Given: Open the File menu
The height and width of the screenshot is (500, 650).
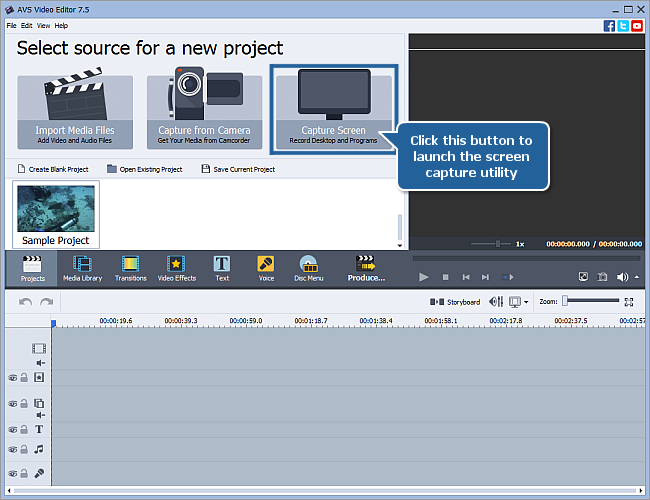Looking at the screenshot, I should coord(11,26).
